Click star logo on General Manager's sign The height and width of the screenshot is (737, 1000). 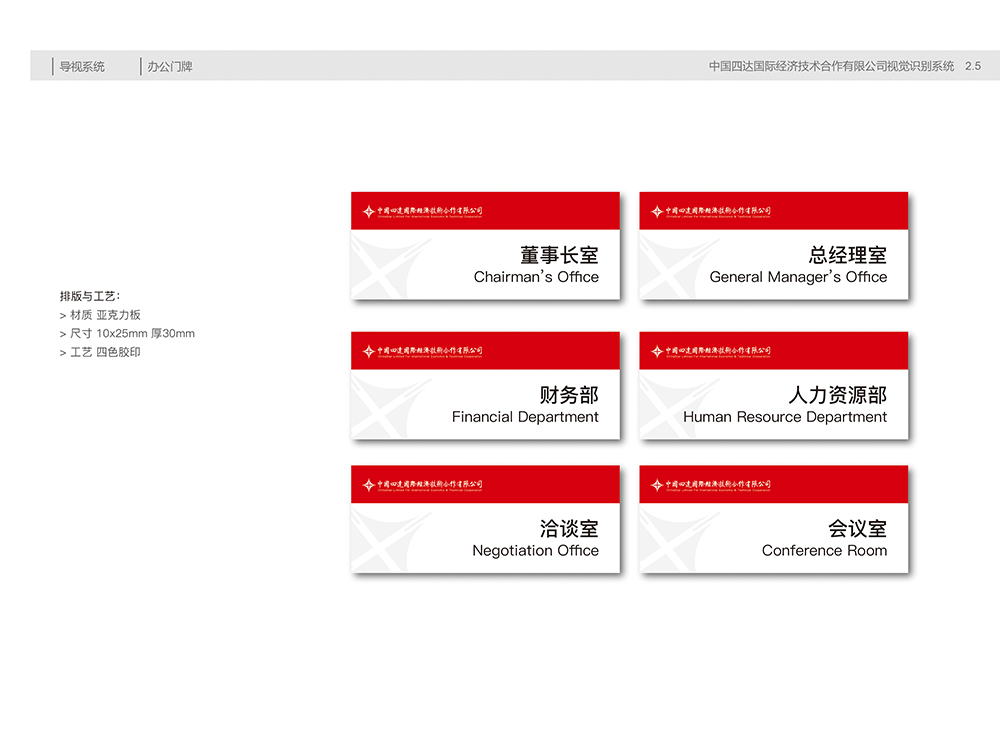pyautogui.click(x=657, y=212)
